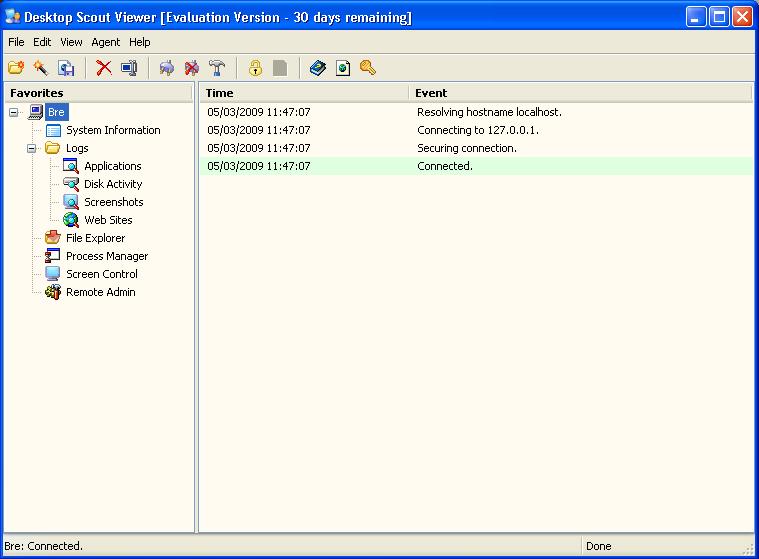The height and width of the screenshot is (559, 759).
Task: Click the Screen Control monitor icon
Action: [53, 273]
